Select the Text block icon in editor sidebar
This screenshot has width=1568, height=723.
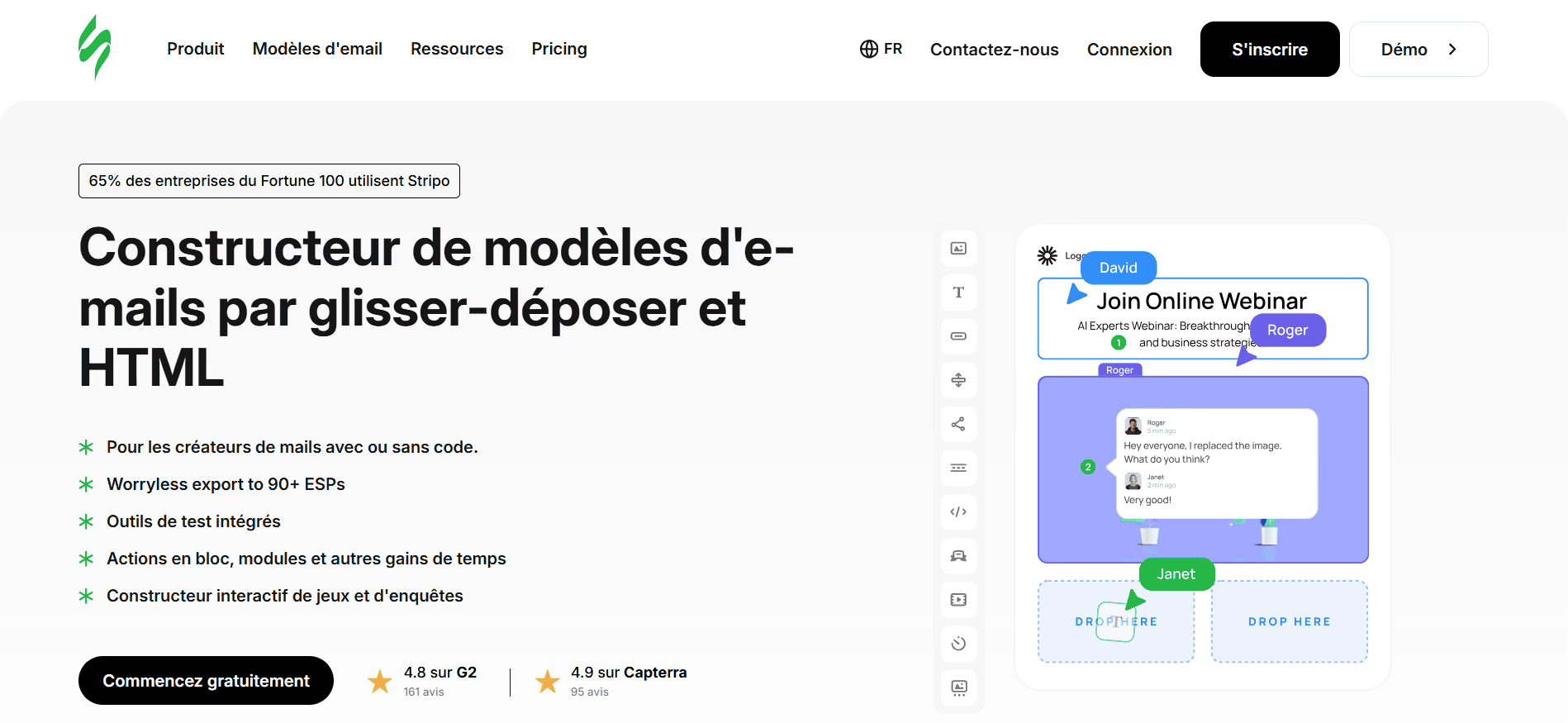click(x=958, y=292)
